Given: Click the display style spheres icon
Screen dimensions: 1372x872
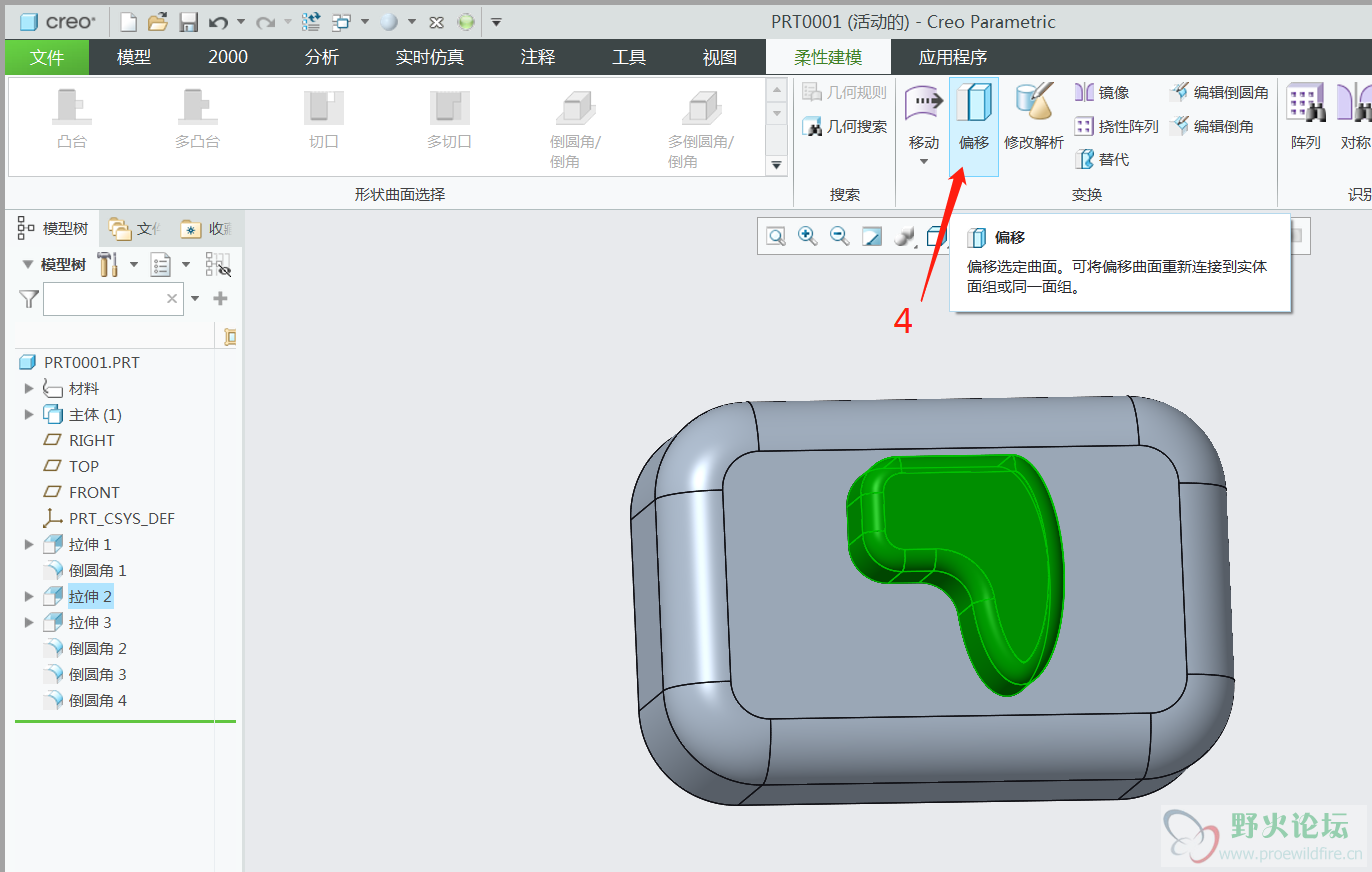Looking at the screenshot, I should point(904,236).
